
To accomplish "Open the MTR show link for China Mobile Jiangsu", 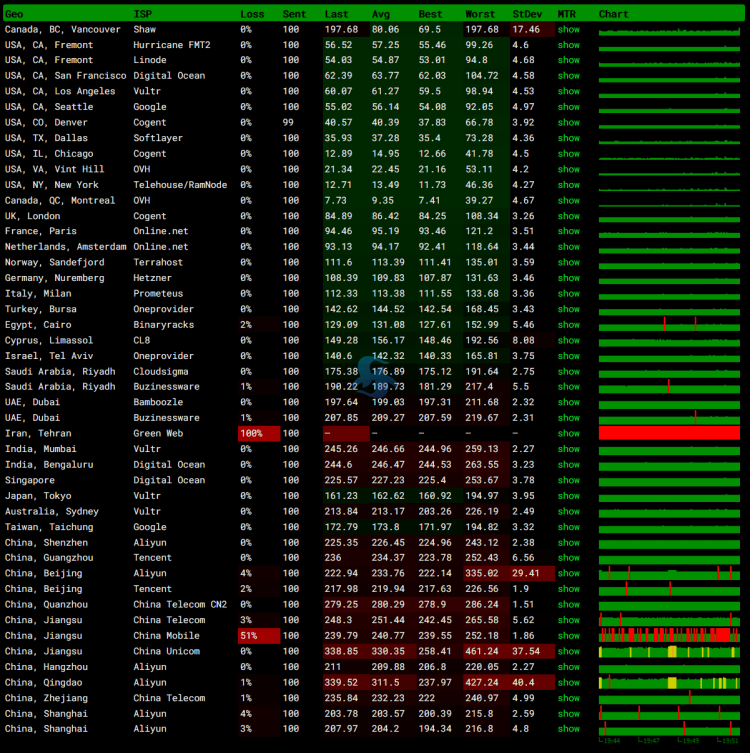I will coord(568,635).
